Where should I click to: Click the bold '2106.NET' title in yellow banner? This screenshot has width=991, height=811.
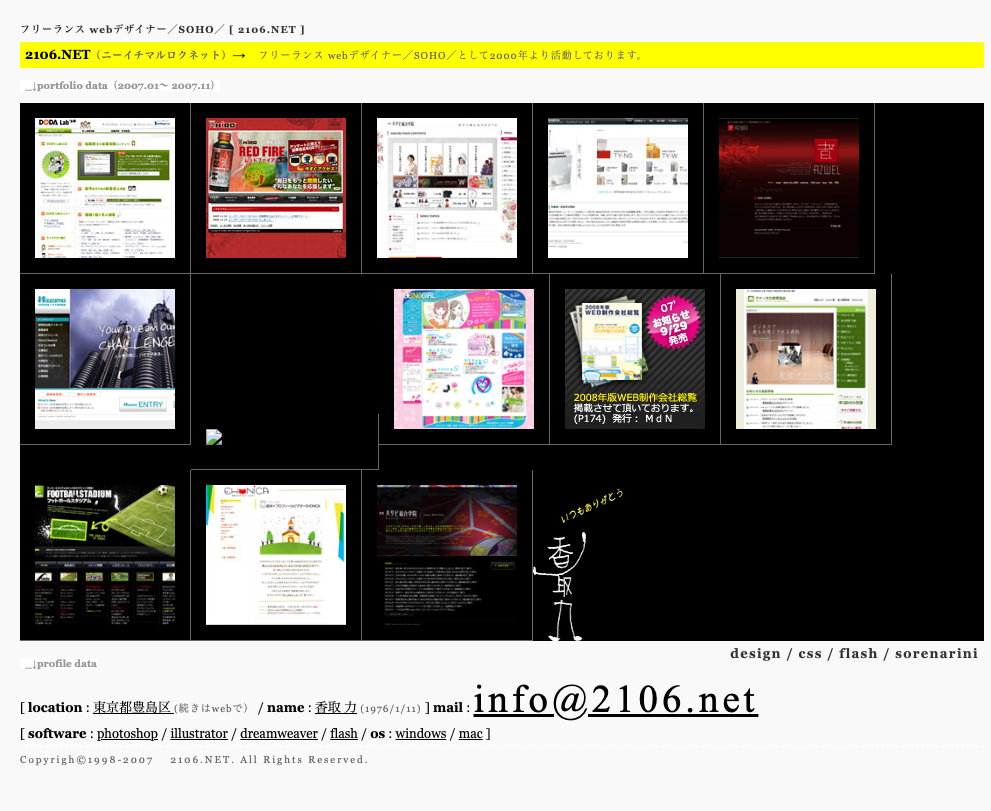click(x=58, y=55)
